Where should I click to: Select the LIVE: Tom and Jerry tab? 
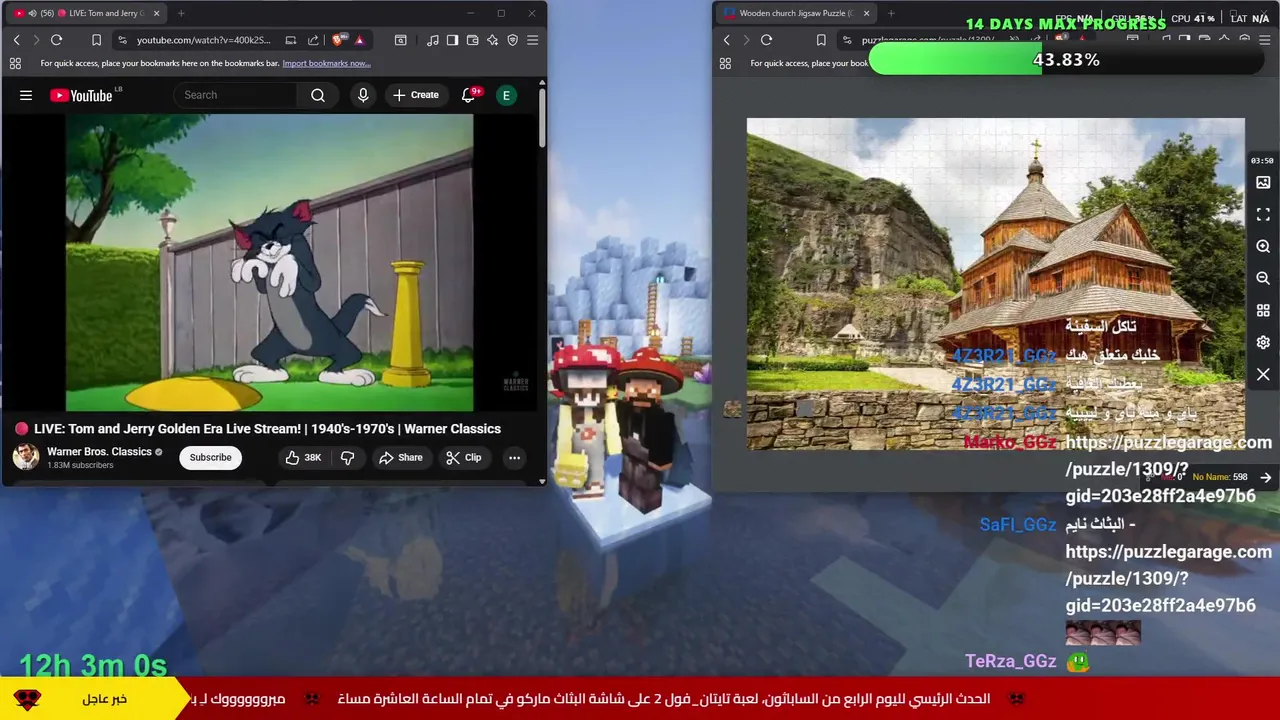click(x=87, y=13)
